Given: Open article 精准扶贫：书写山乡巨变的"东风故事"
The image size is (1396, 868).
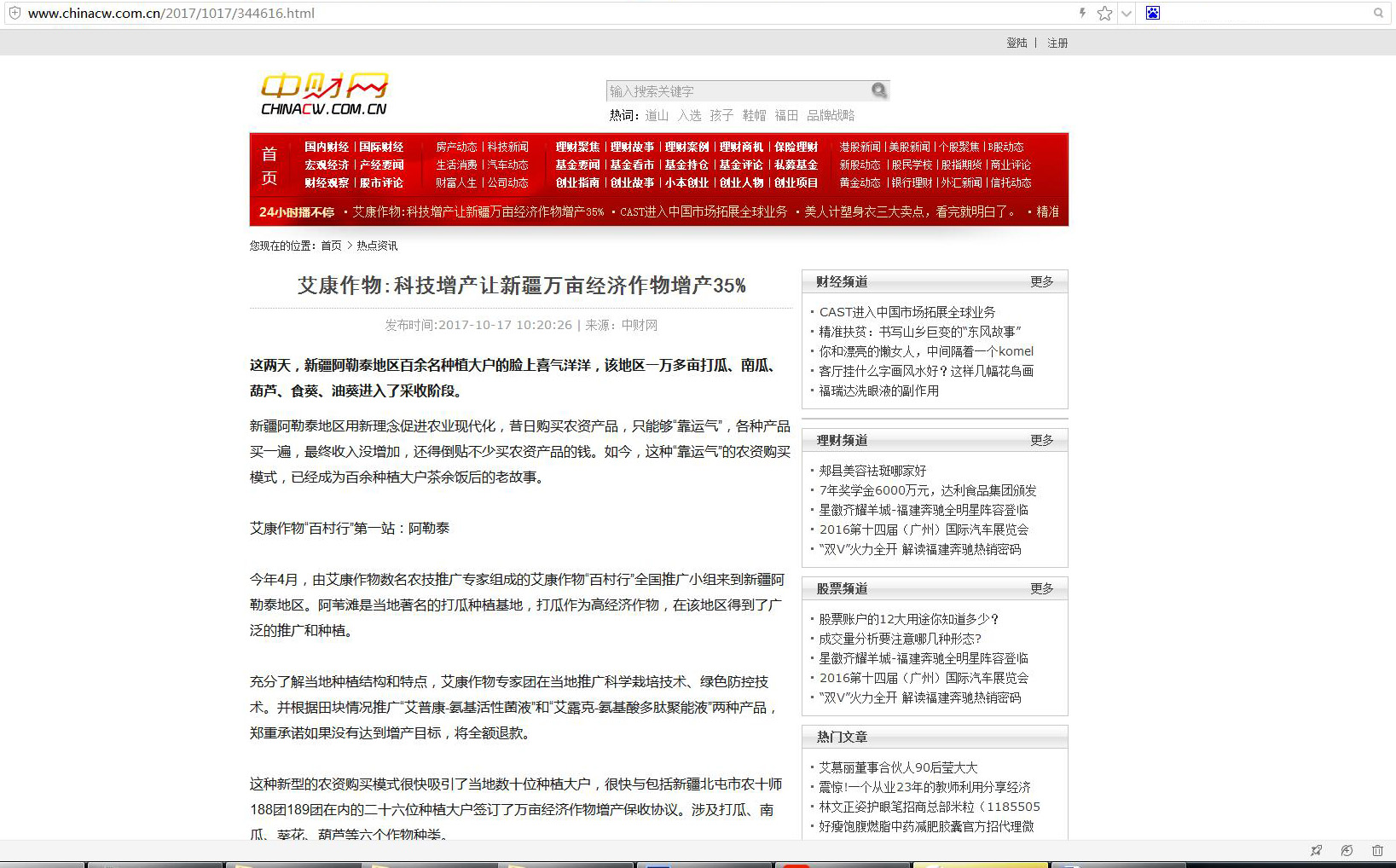Looking at the screenshot, I should [x=920, y=332].
